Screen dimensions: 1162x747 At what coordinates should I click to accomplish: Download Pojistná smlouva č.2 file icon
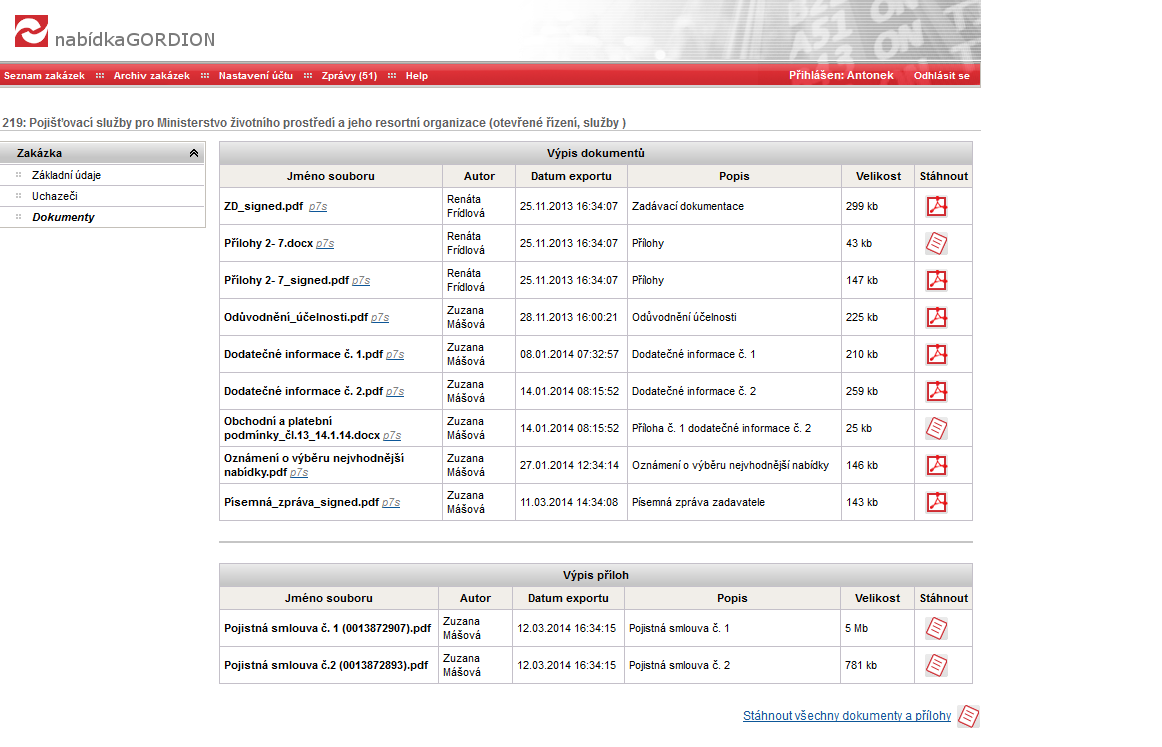[x=936, y=665]
